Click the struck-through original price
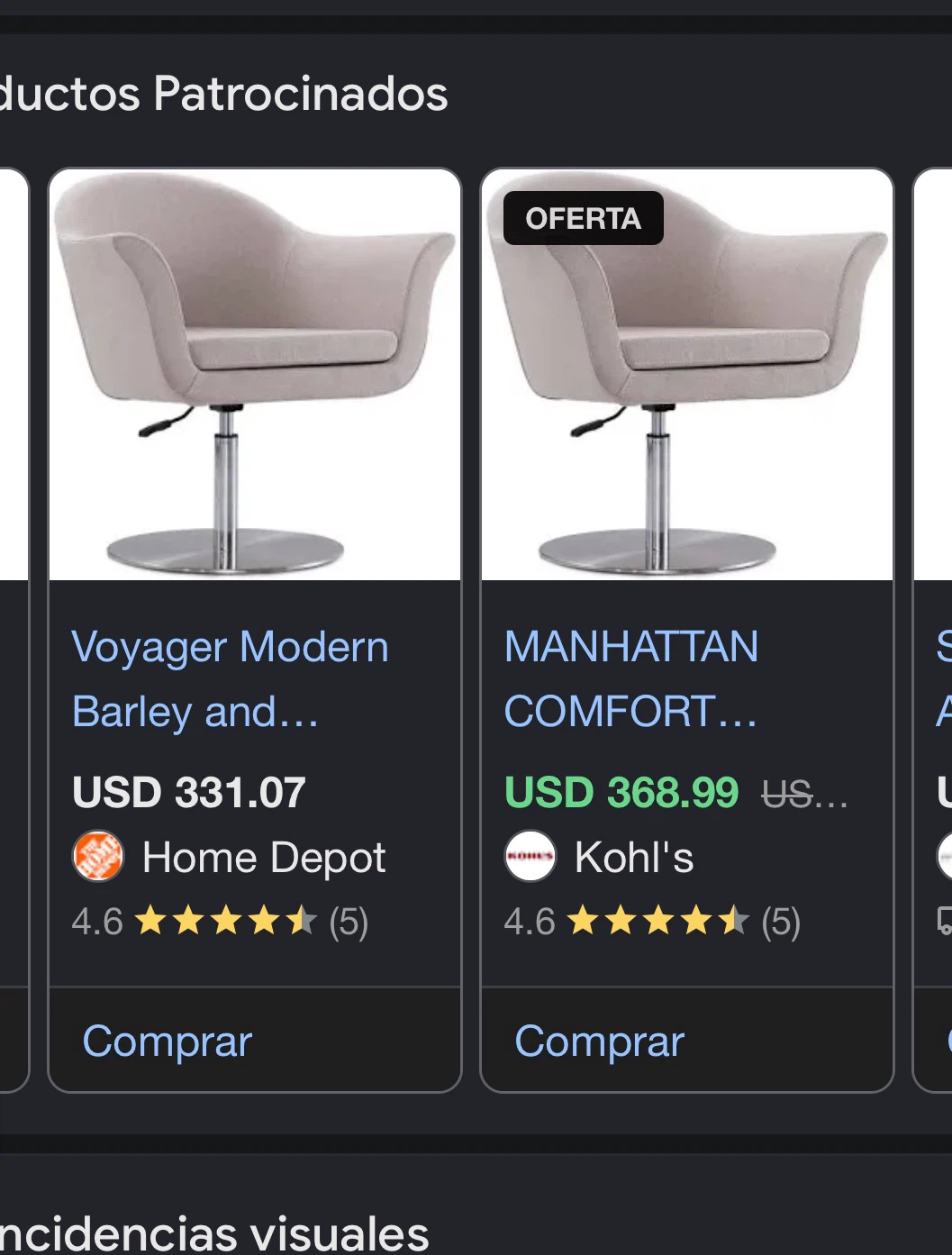 804,794
